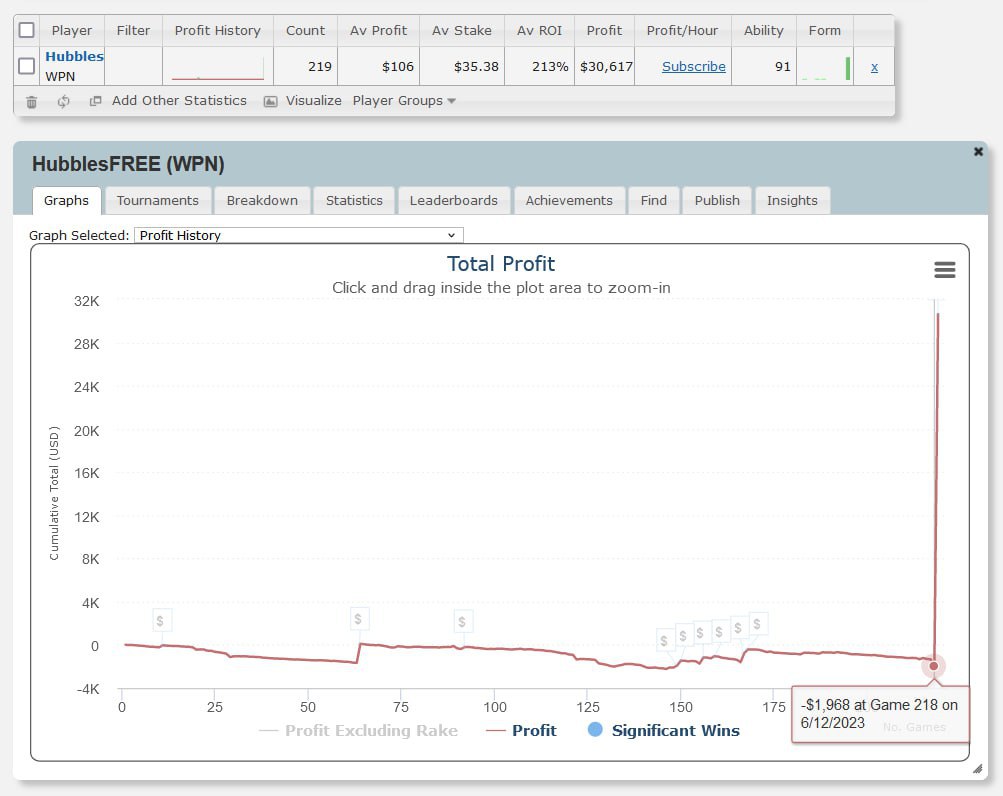Click the dollar marker near game 65

(359, 619)
